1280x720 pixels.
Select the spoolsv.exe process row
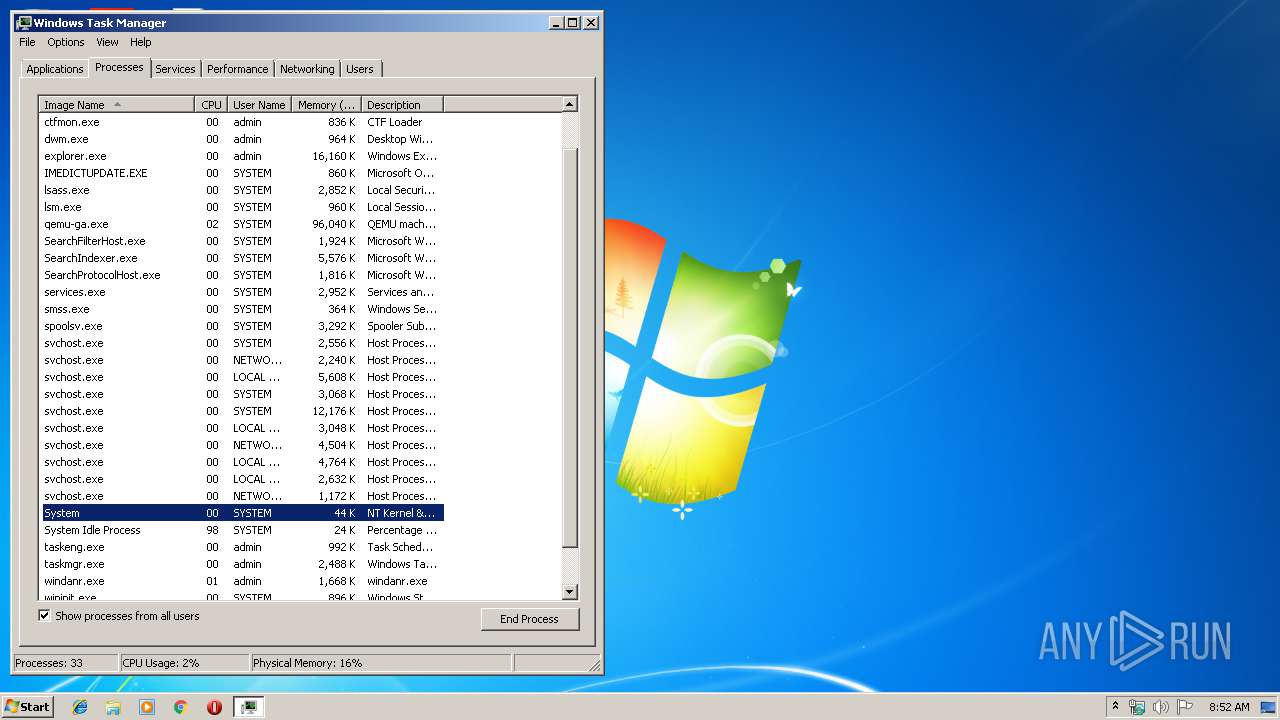click(241, 326)
